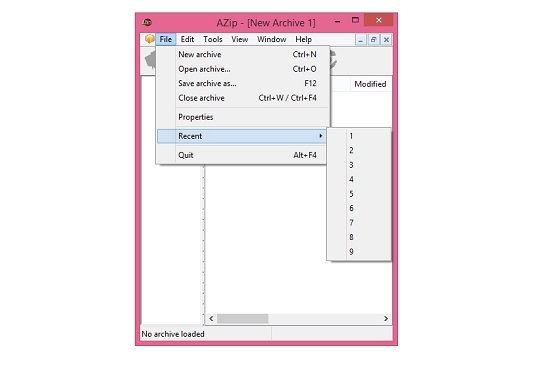Open the Edit menu
The height and width of the screenshot is (365, 550).
[x=187, y=39]
